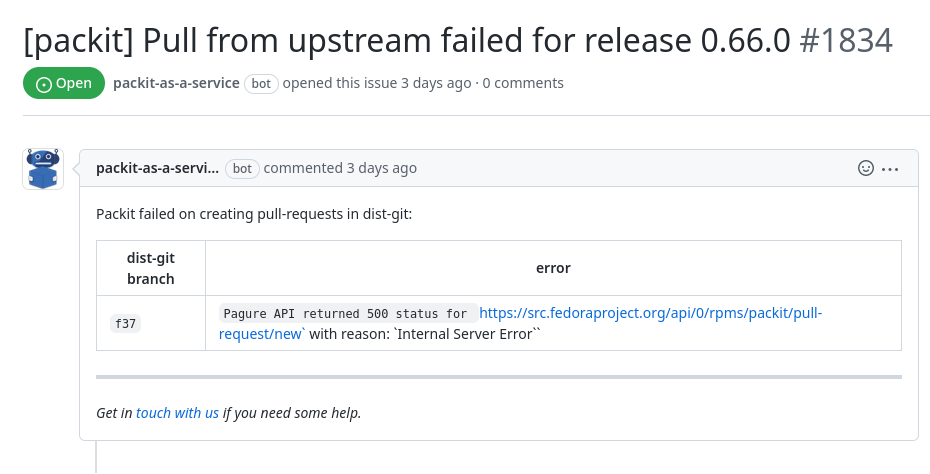Open packit-as-a-service profile from issue header
The width and height of the screenshot is (930, 474).
click(x=176, y=83)
